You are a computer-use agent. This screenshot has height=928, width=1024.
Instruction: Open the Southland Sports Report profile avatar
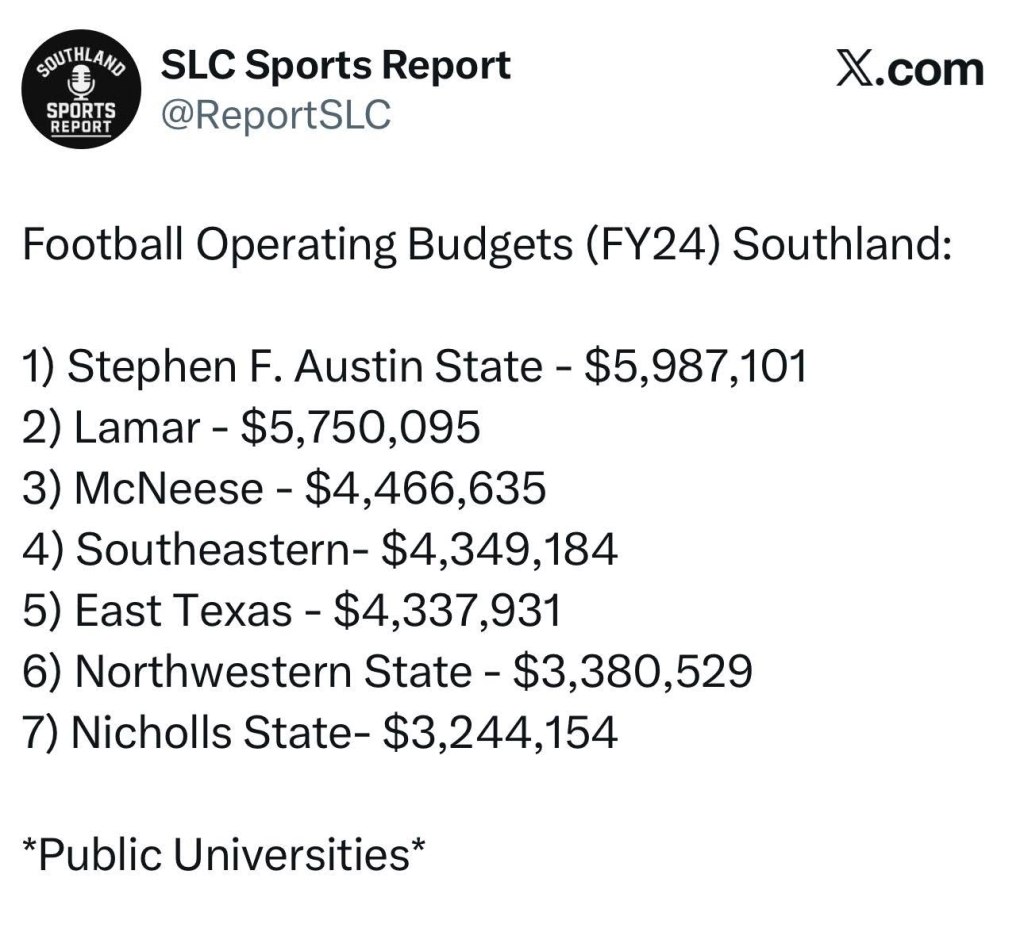click(x=81, y=89)
